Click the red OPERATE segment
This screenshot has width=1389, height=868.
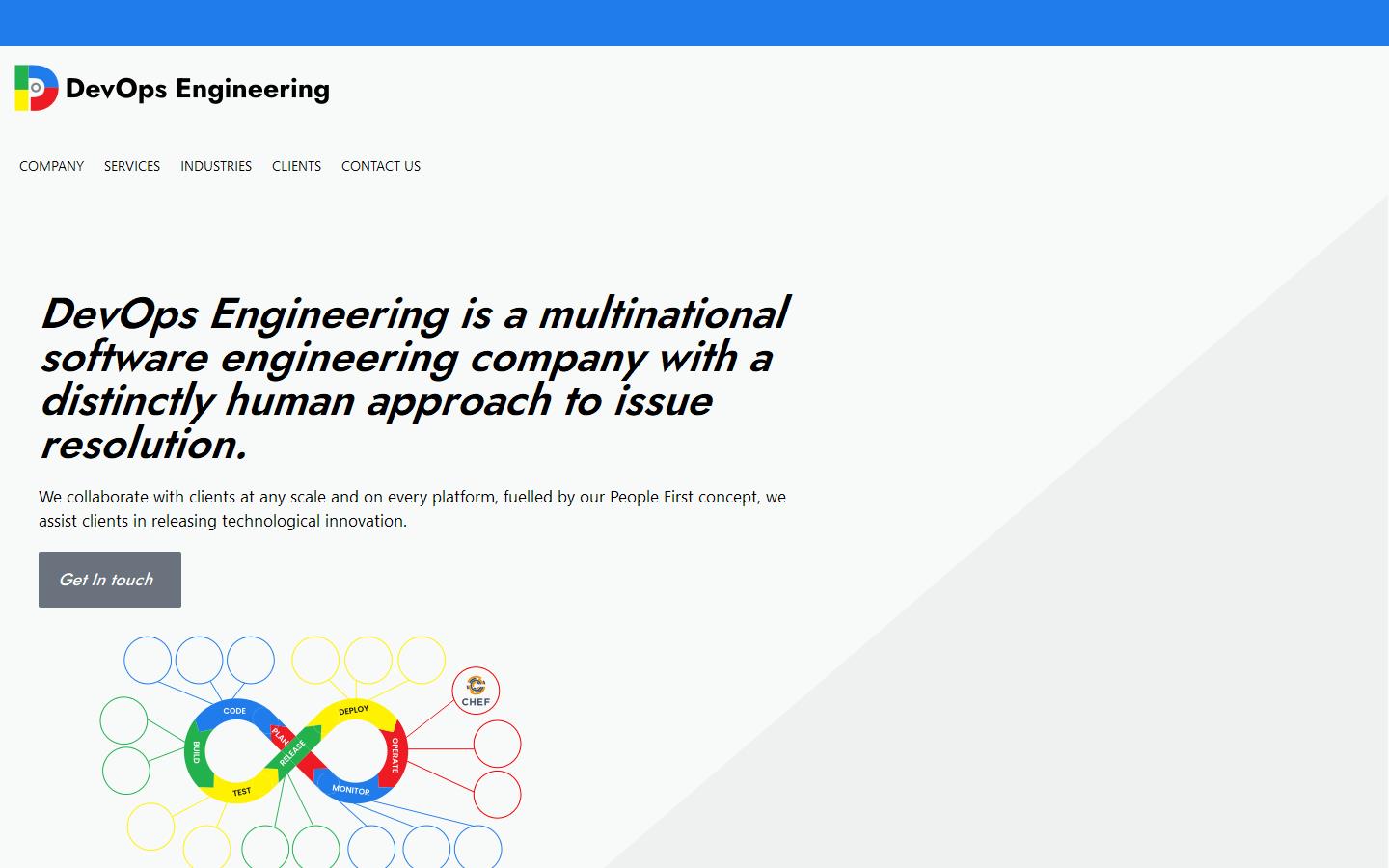[395, 752]
